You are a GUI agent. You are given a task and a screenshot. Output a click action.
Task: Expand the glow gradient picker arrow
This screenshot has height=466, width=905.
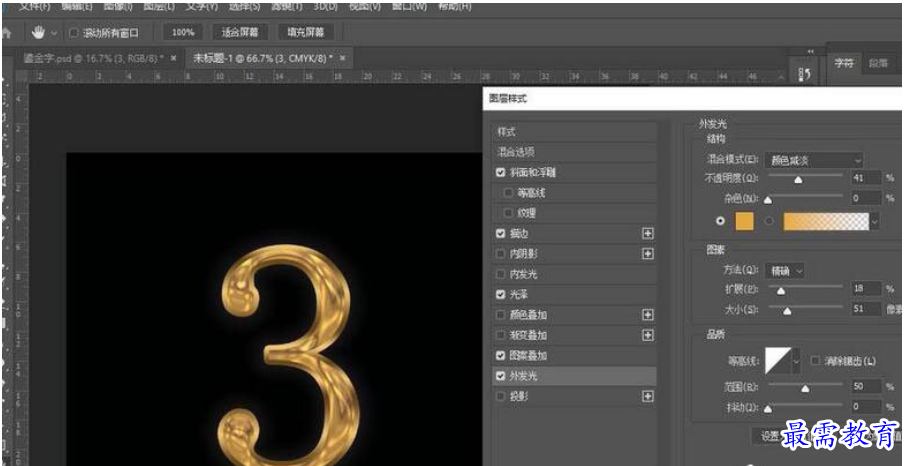coord(875,221)
